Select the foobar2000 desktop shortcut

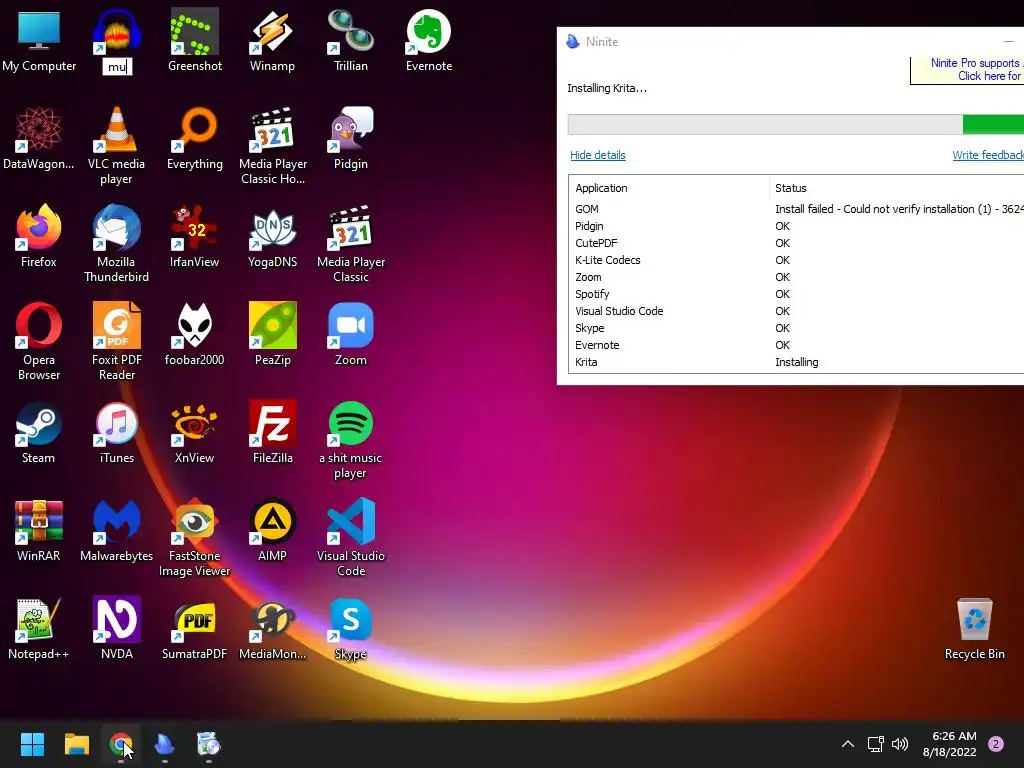click(195, 334)
